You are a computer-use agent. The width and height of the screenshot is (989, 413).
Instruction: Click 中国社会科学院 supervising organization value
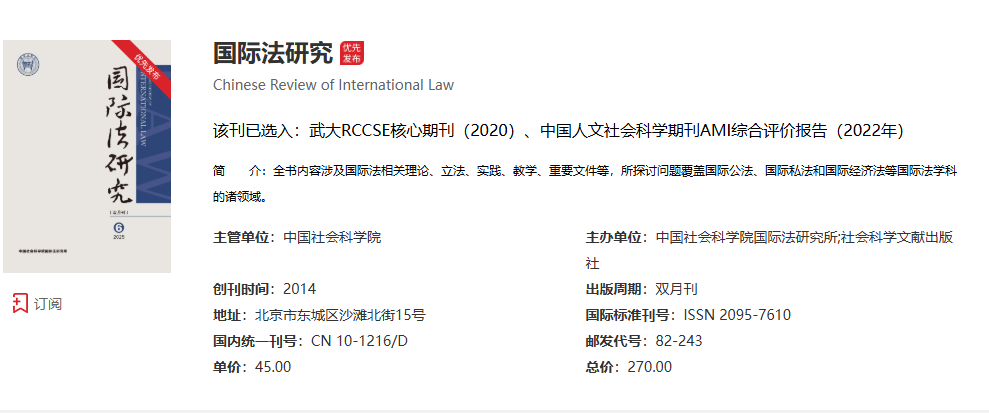click(x=332, y=237)
